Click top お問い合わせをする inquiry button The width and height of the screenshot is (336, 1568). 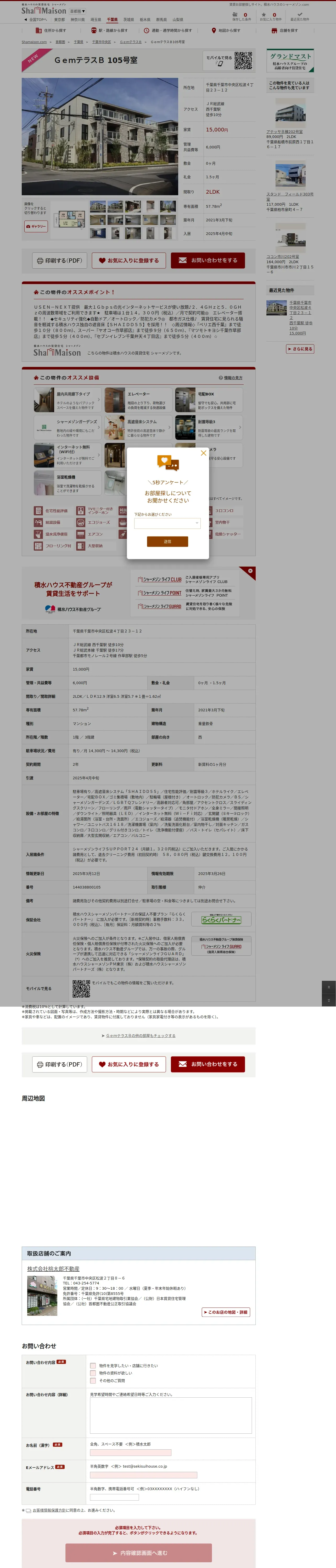(208, 261)
